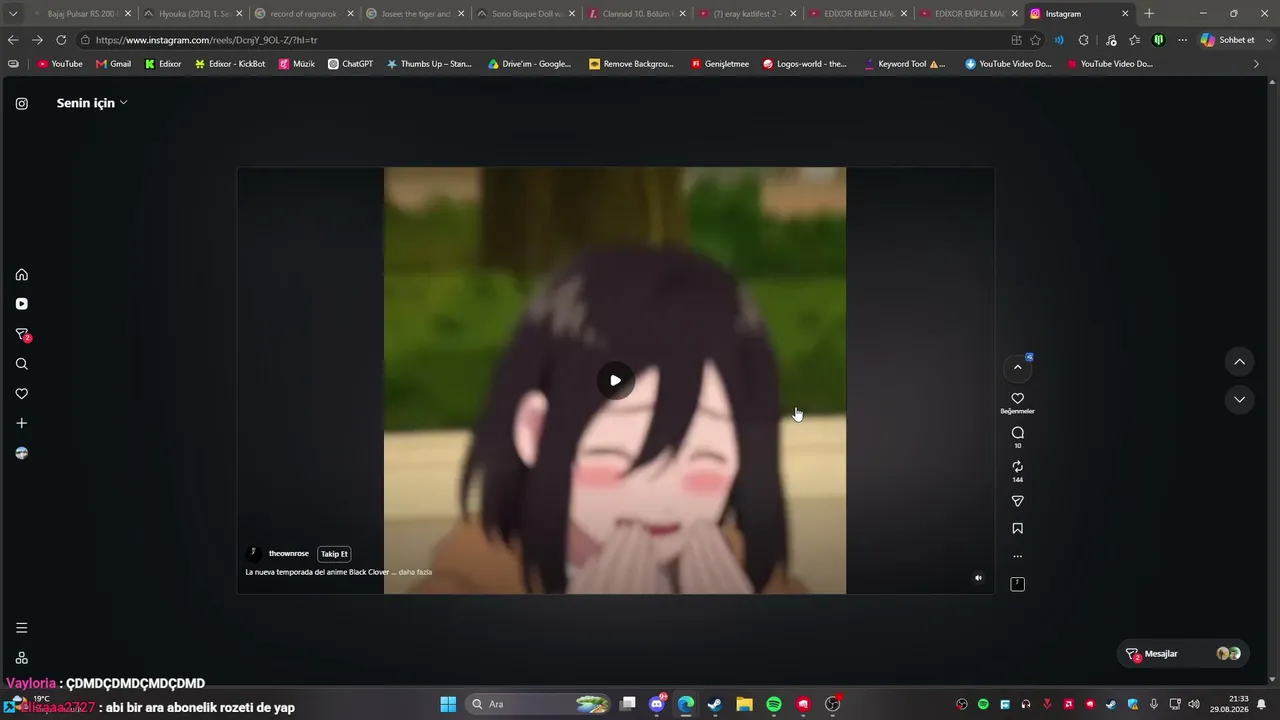
Task: Open the profile avatar in the left sidebar
Action: pos(21,453)
